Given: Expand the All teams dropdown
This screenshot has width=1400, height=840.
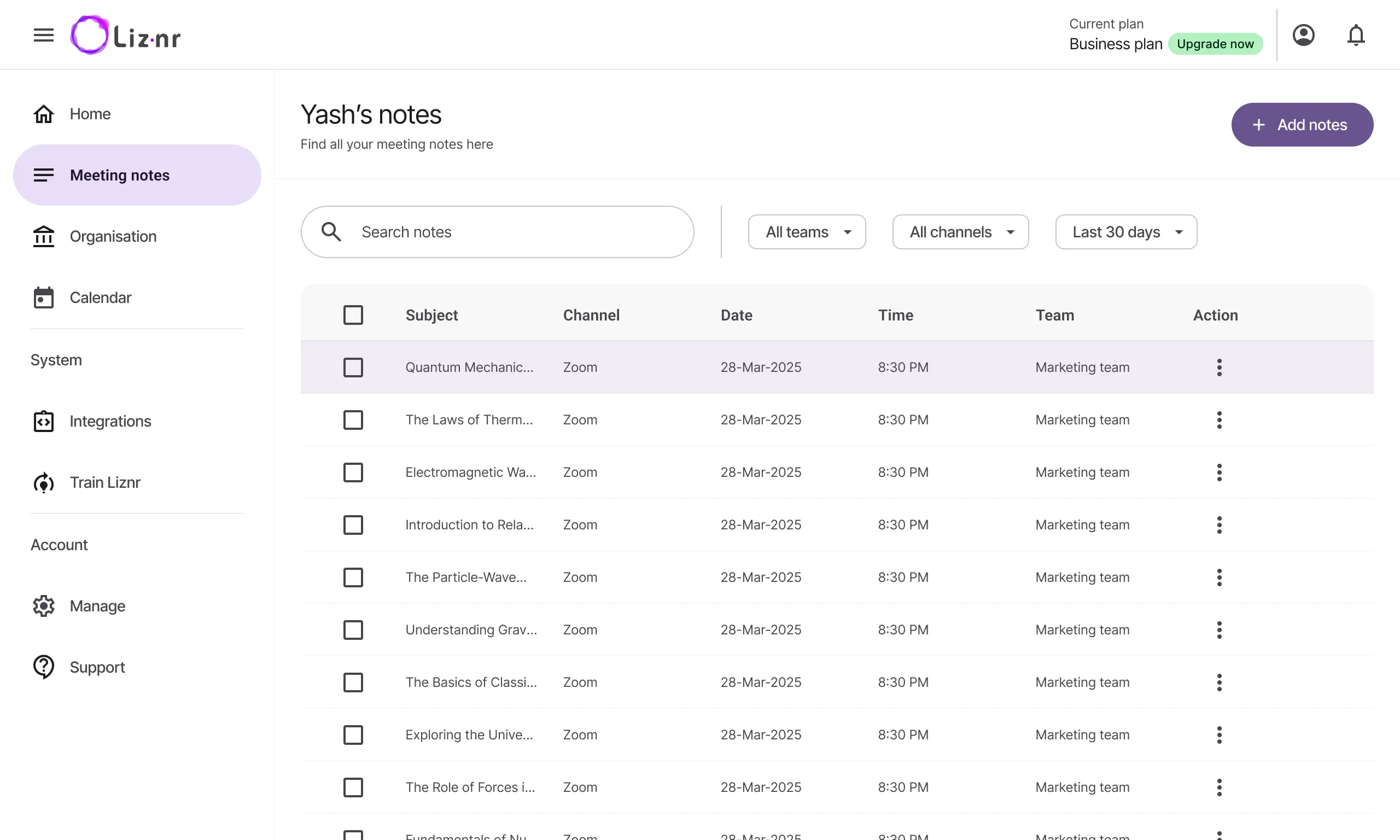Looking at the screenshot, I should pos(807,231).
